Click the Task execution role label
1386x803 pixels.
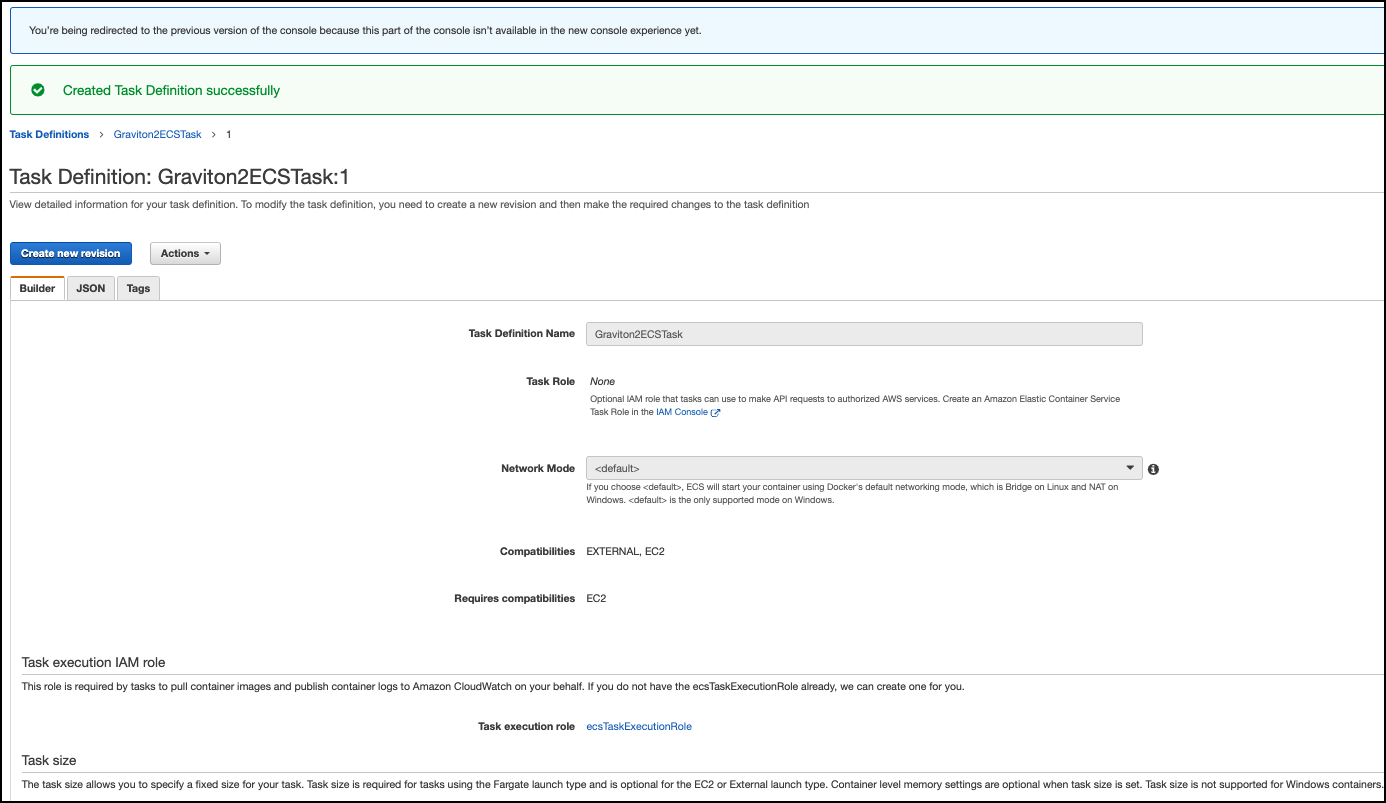click(x=527, y=727)
